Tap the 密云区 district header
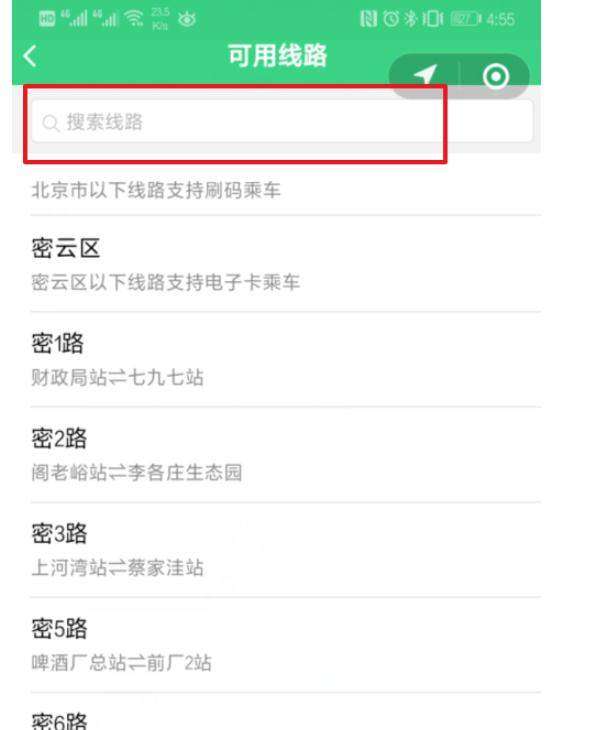This screenshot has height=730, width=597. 66,248
